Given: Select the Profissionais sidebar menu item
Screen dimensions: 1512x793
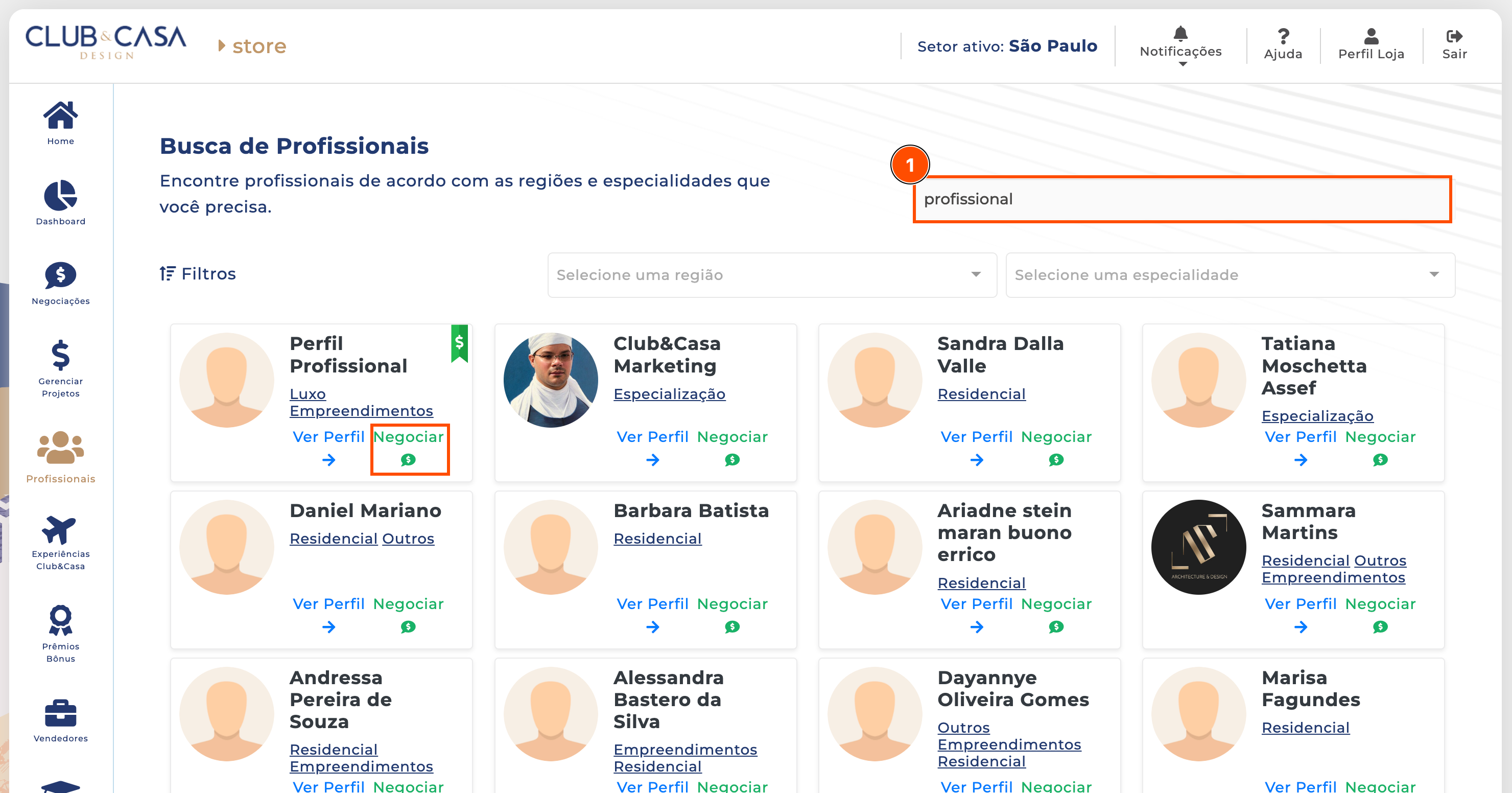Looking at the screenshot, I should [x=60, y=457].
